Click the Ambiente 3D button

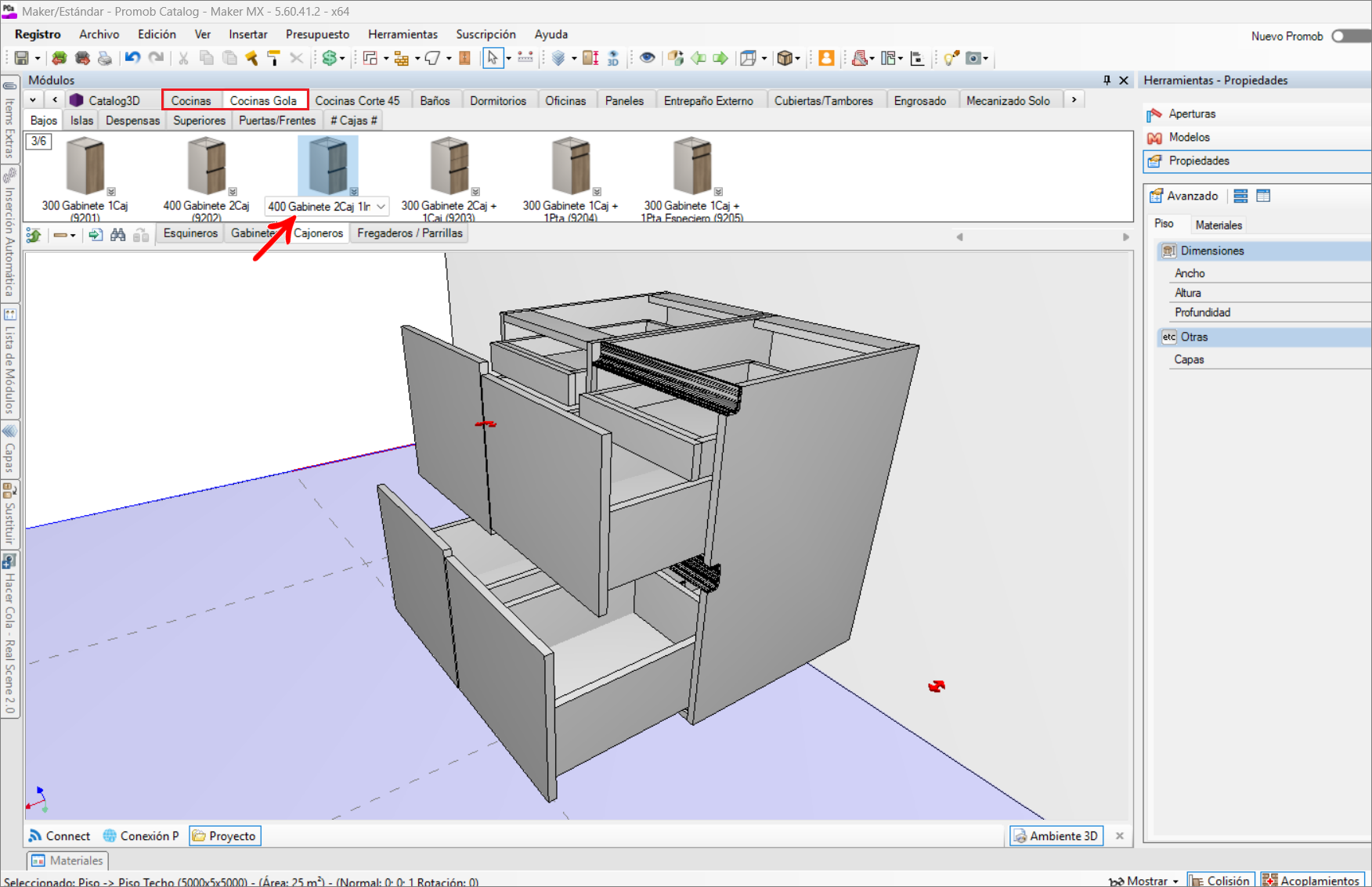click(1056, 835)
